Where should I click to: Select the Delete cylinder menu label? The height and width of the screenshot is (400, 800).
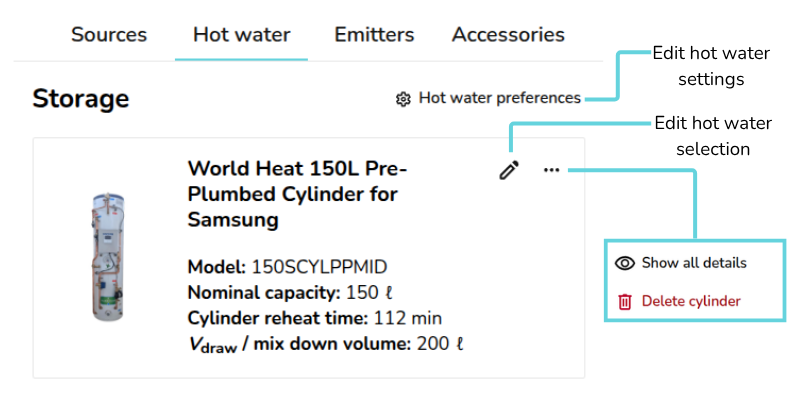tap(691, 301)
